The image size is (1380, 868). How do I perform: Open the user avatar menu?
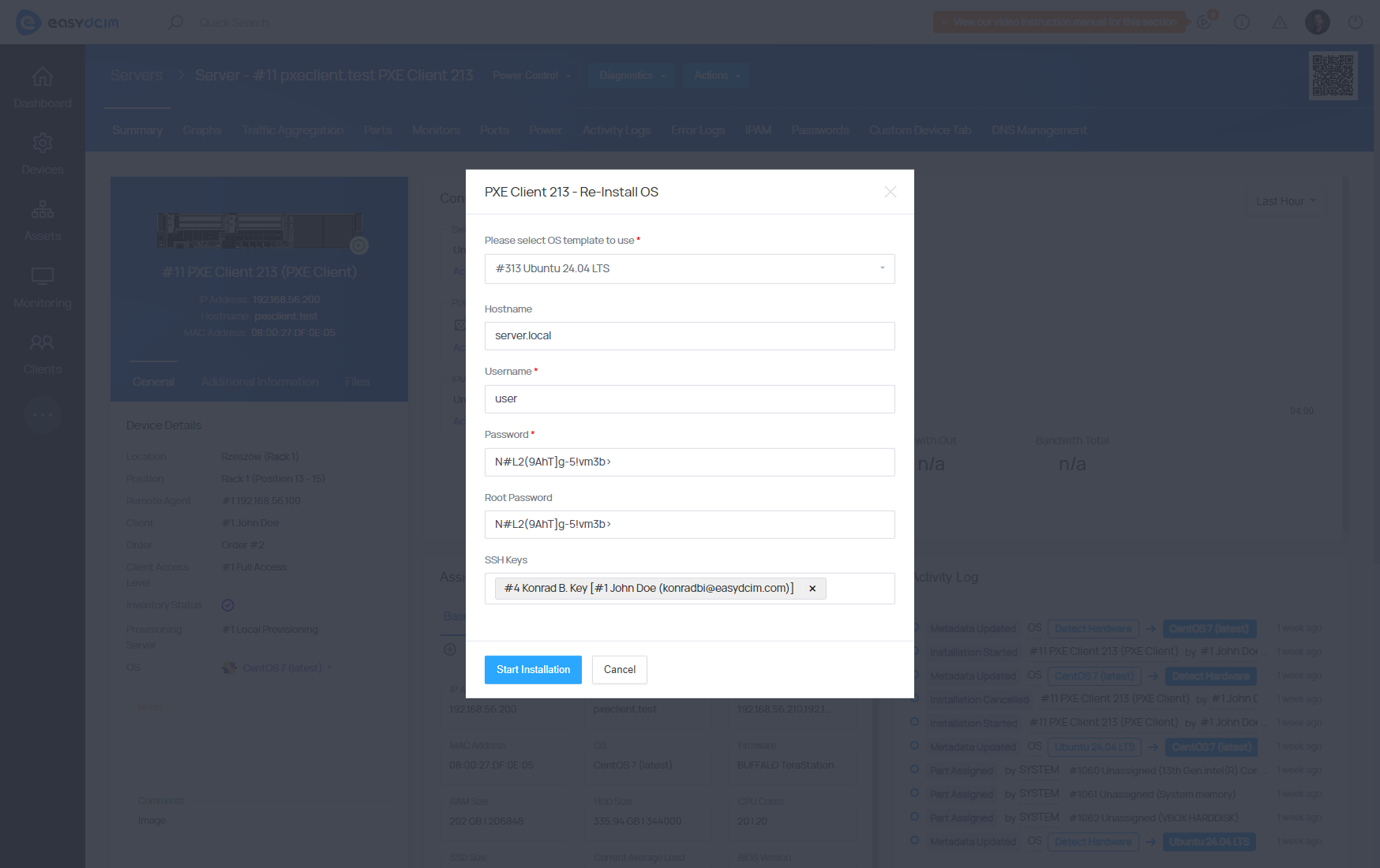[1318, 22]
